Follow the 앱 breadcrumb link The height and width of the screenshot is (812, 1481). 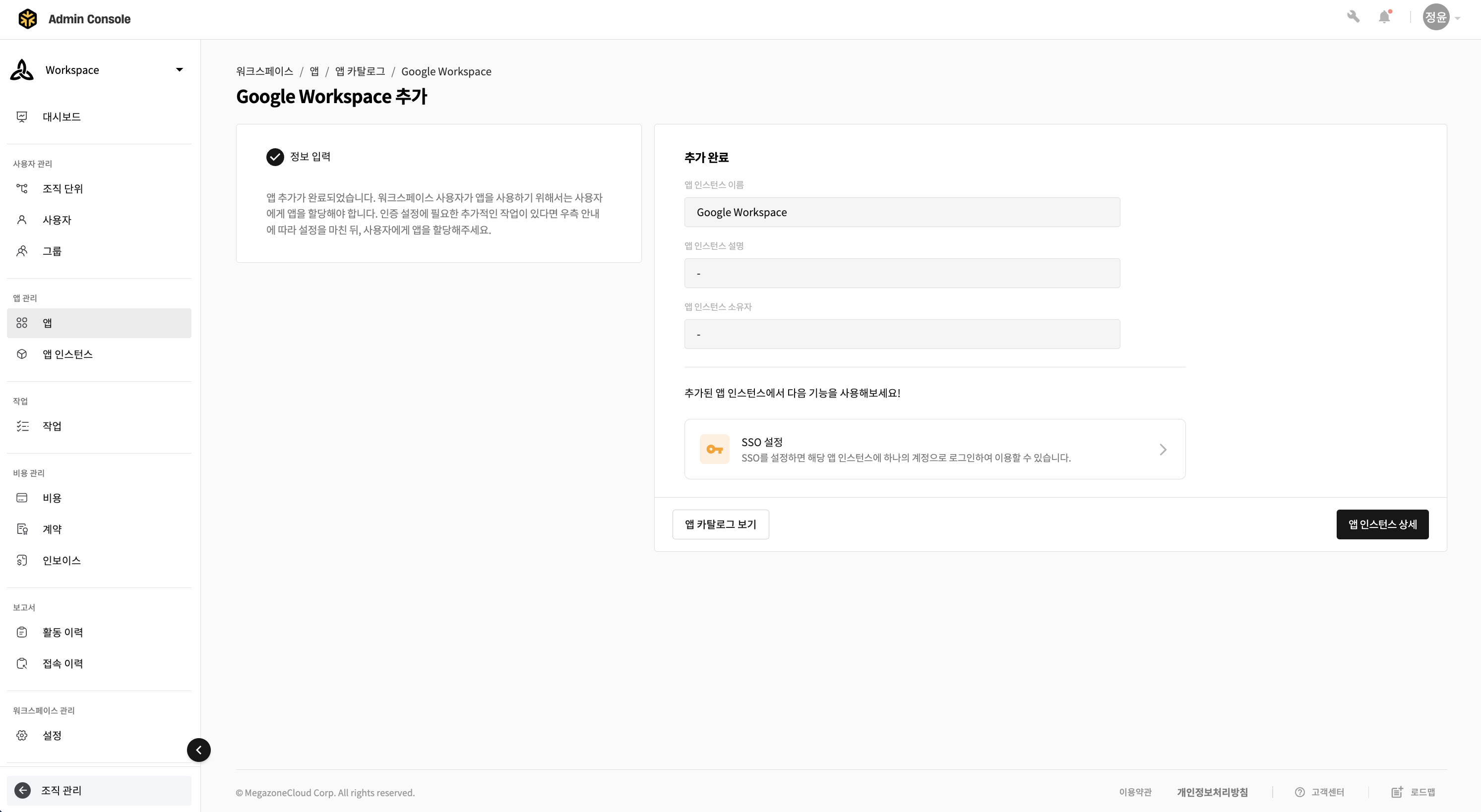314,71
